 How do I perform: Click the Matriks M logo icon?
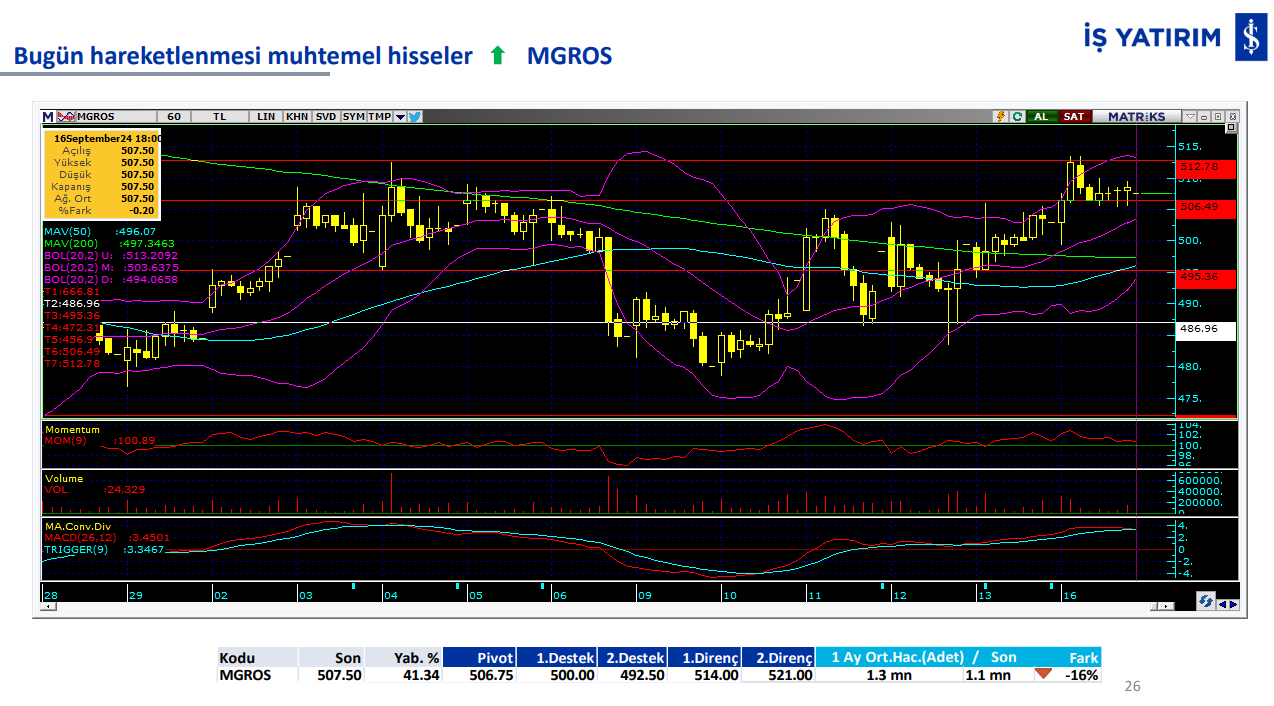[x=48, y=117]
